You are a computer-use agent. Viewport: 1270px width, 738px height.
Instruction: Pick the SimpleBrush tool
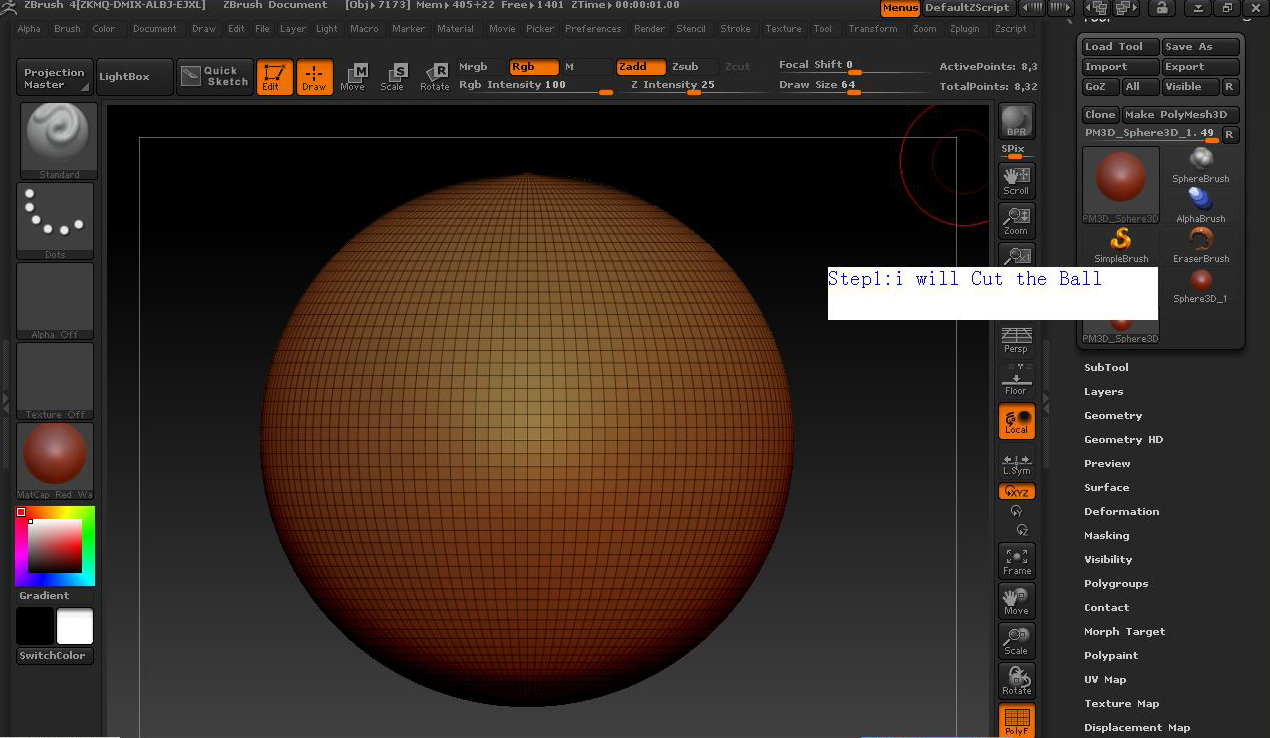point(1121,244)
